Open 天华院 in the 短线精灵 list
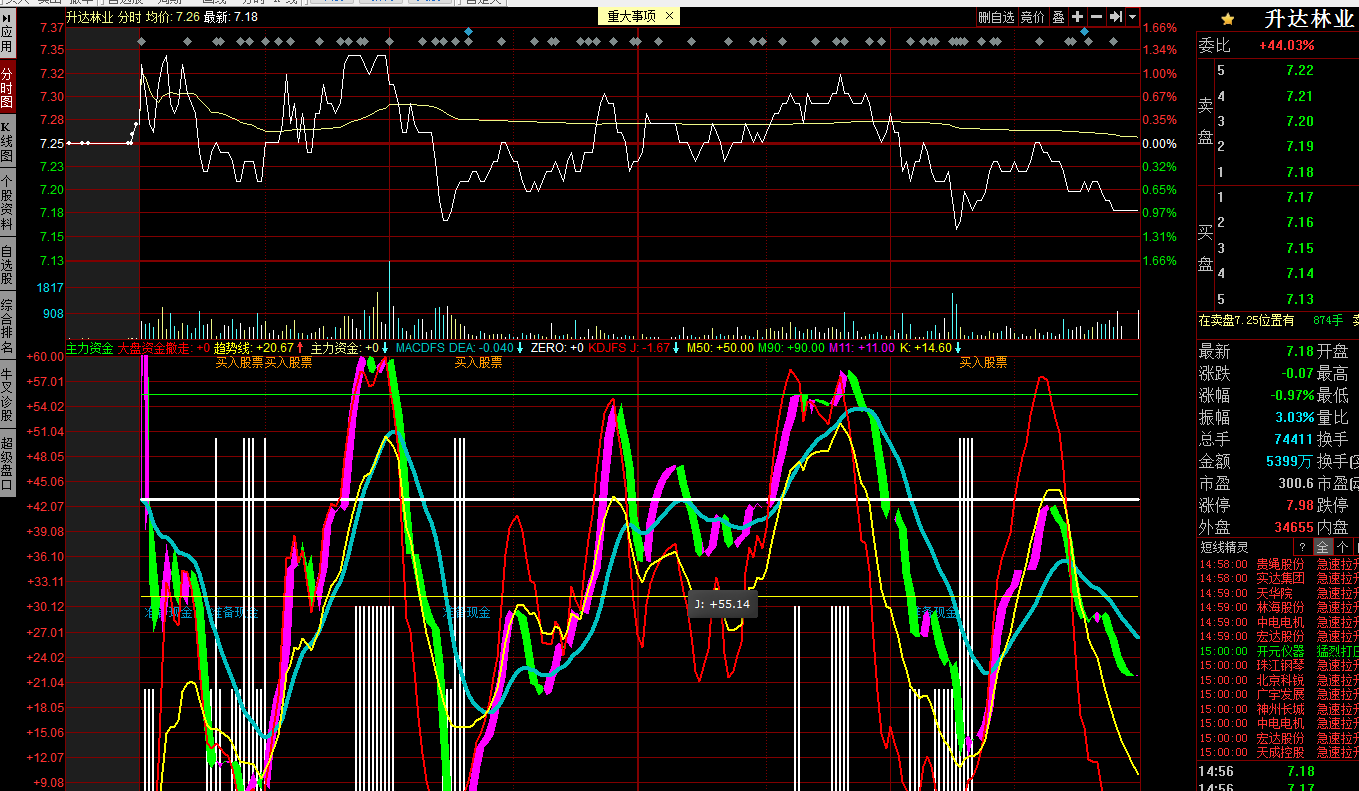The height and width of the screenshot is (791, 1359). [1274, 592]
